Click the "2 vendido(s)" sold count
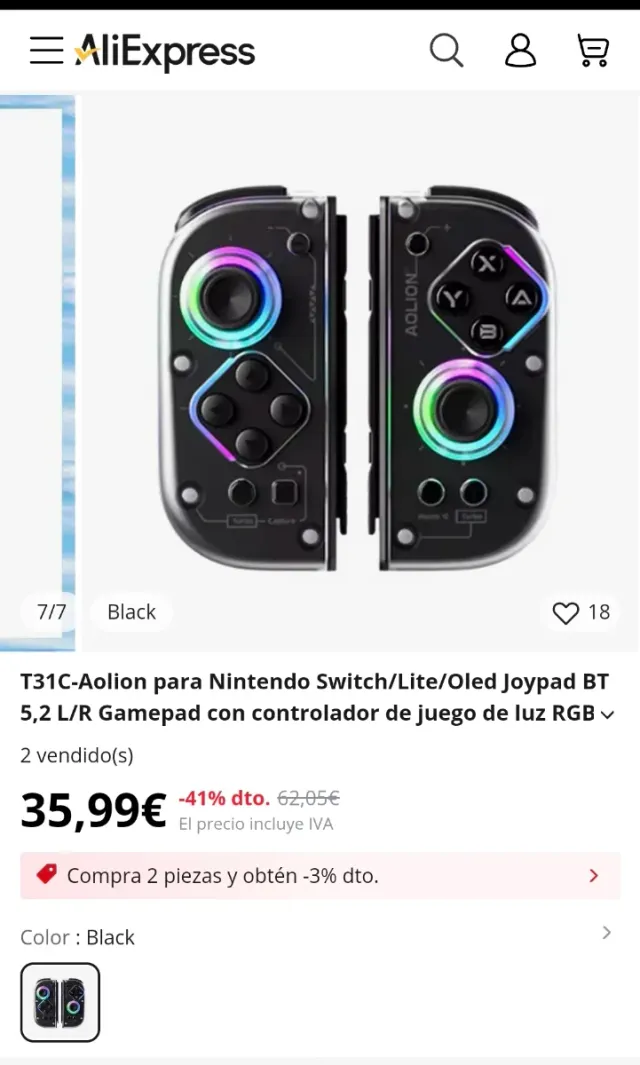640x1065 pixels. pyautogui.click(x=77, y=755)
